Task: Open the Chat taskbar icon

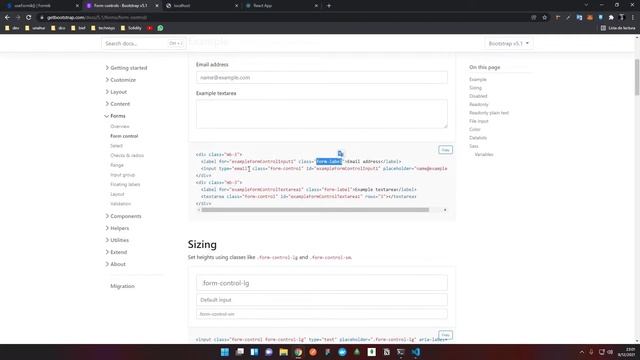Action: point(269,352)
